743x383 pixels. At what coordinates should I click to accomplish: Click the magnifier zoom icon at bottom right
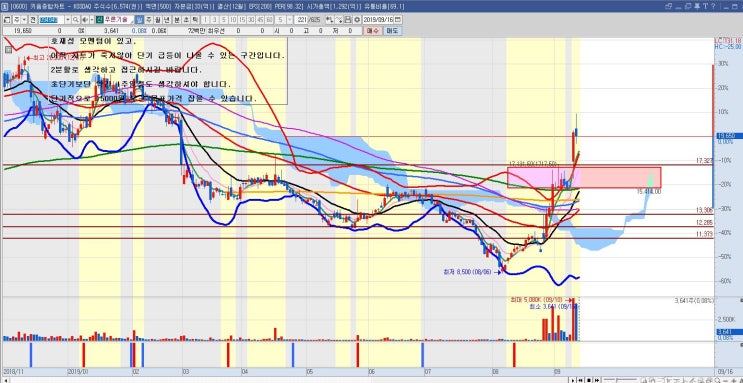(717, 380)
